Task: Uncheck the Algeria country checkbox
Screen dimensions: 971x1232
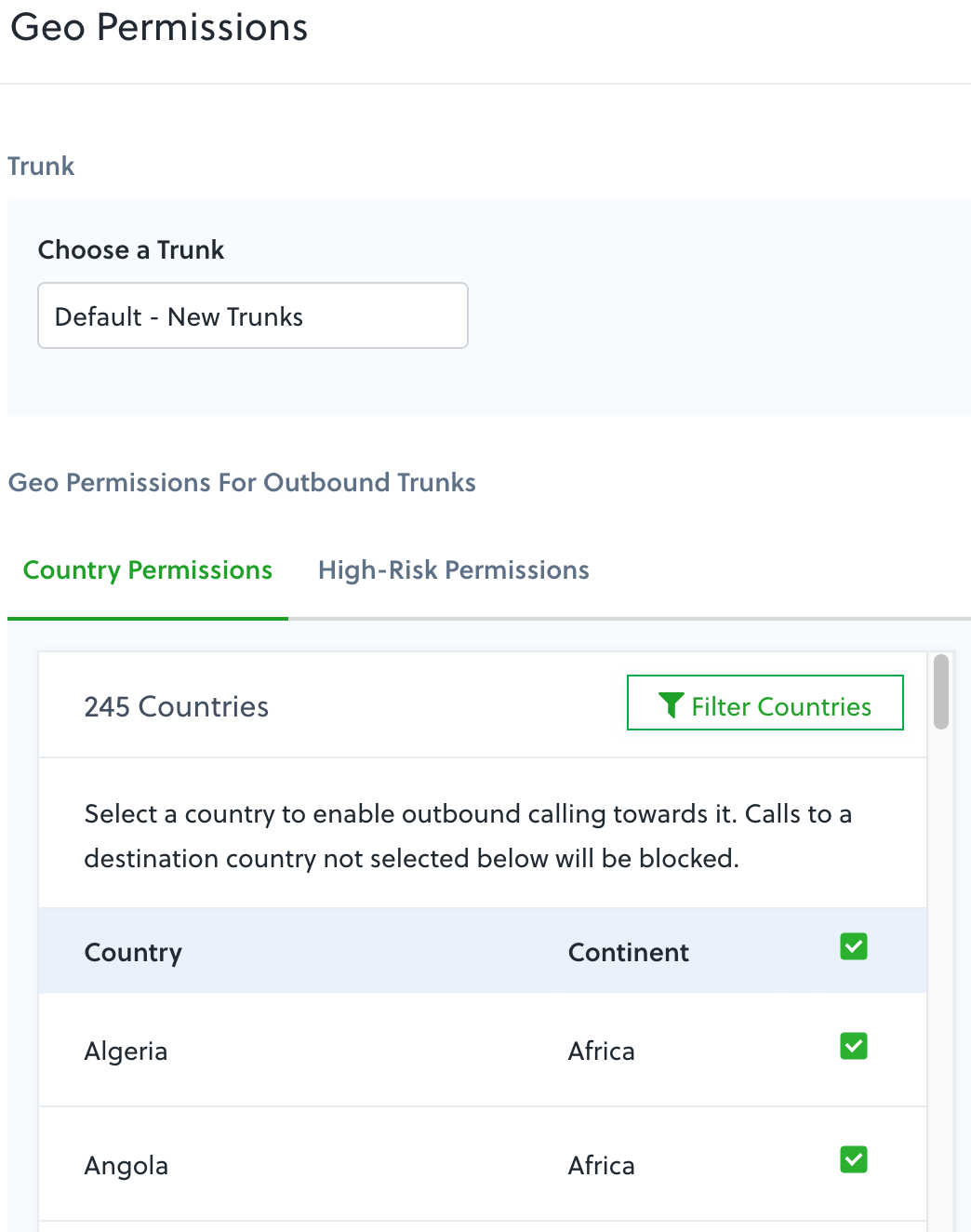Action: (x=853, y=1046)
